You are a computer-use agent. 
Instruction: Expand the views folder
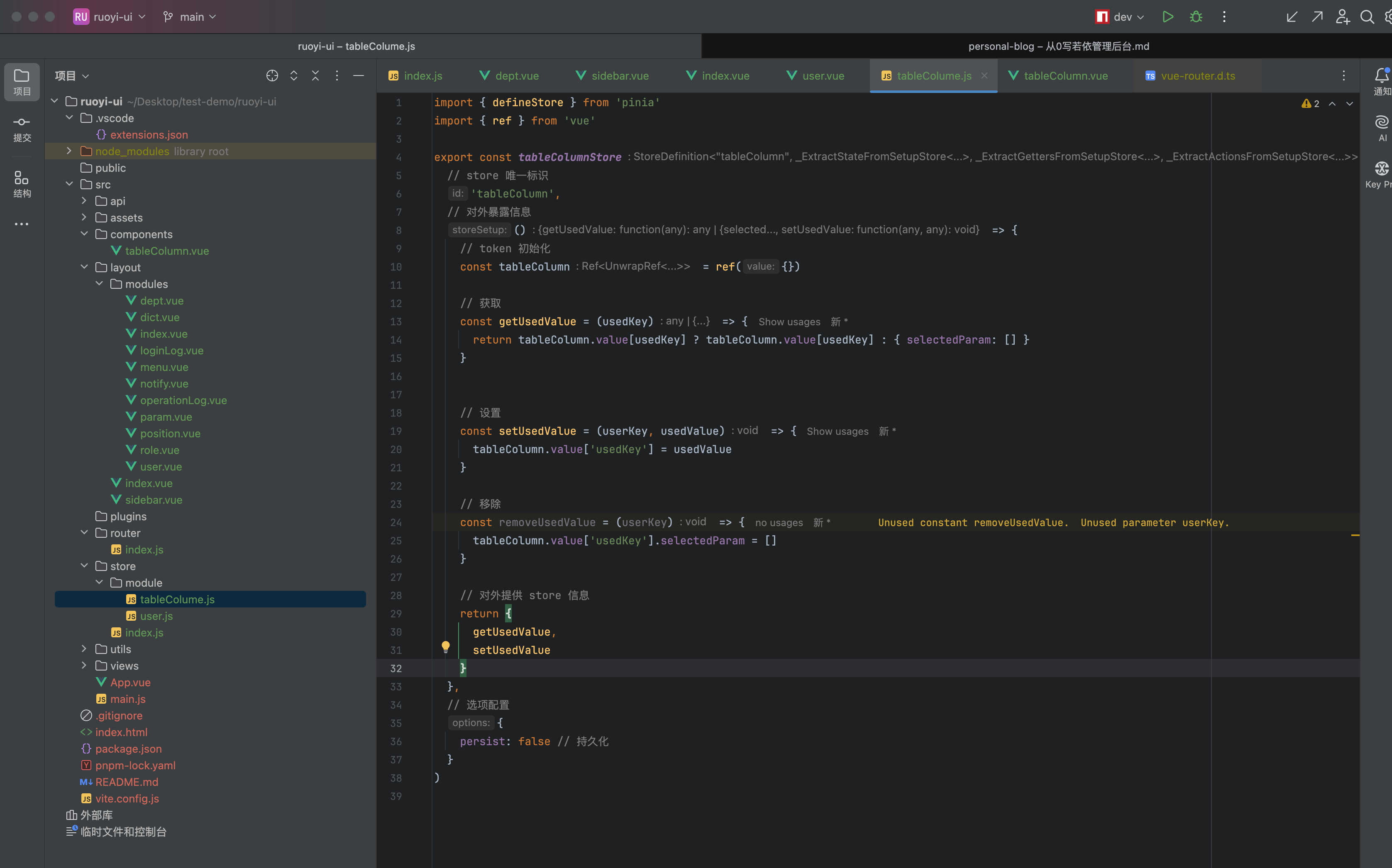pos(84,666)
